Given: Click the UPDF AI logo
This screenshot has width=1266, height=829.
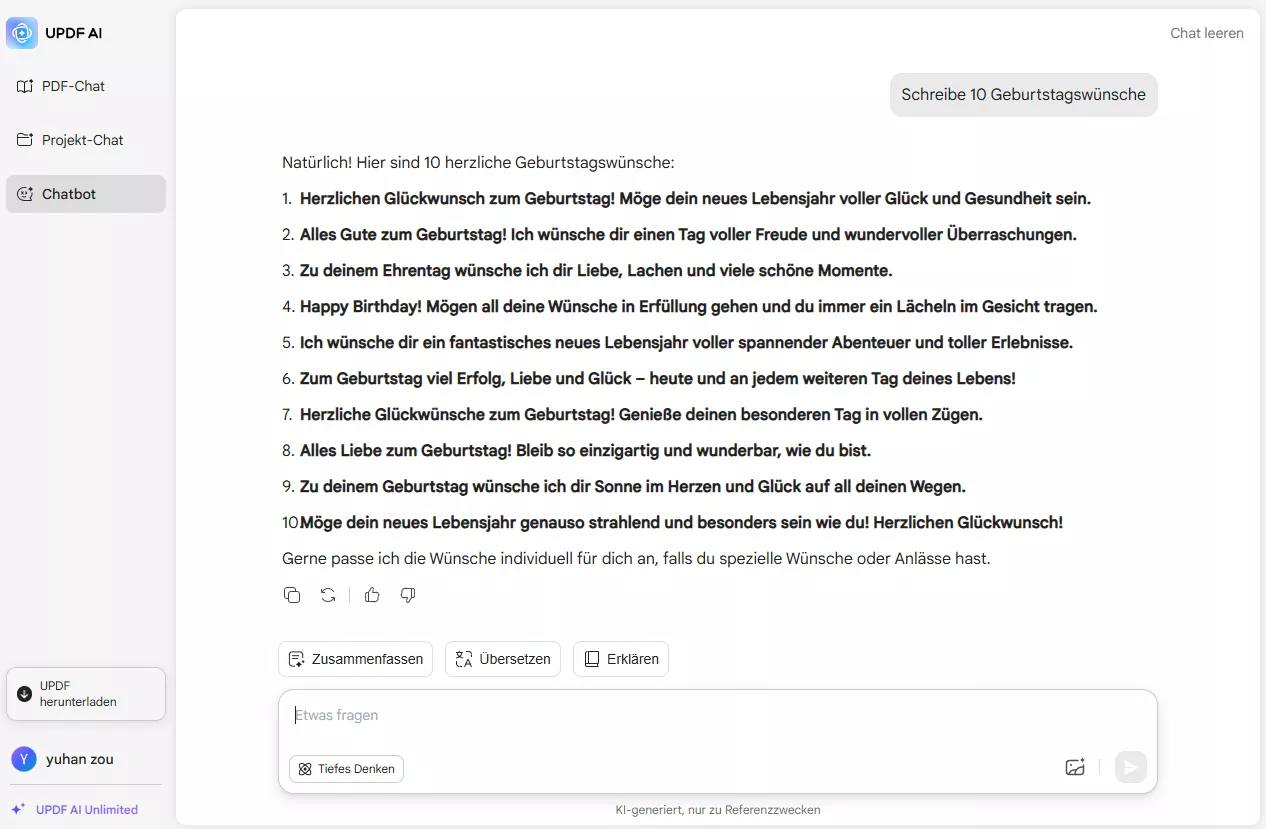Looking at the screenshot, I should pyautogui.click(x=22, y=33).
